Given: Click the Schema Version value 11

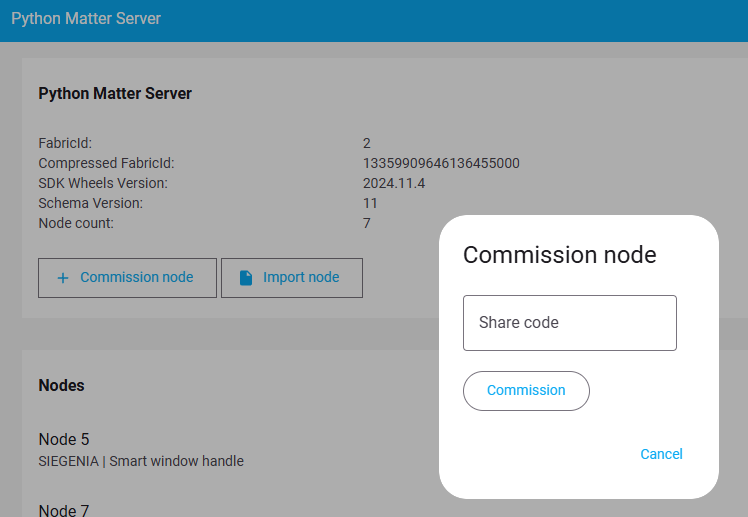Looking at the screenshot, I should (370, 203).
